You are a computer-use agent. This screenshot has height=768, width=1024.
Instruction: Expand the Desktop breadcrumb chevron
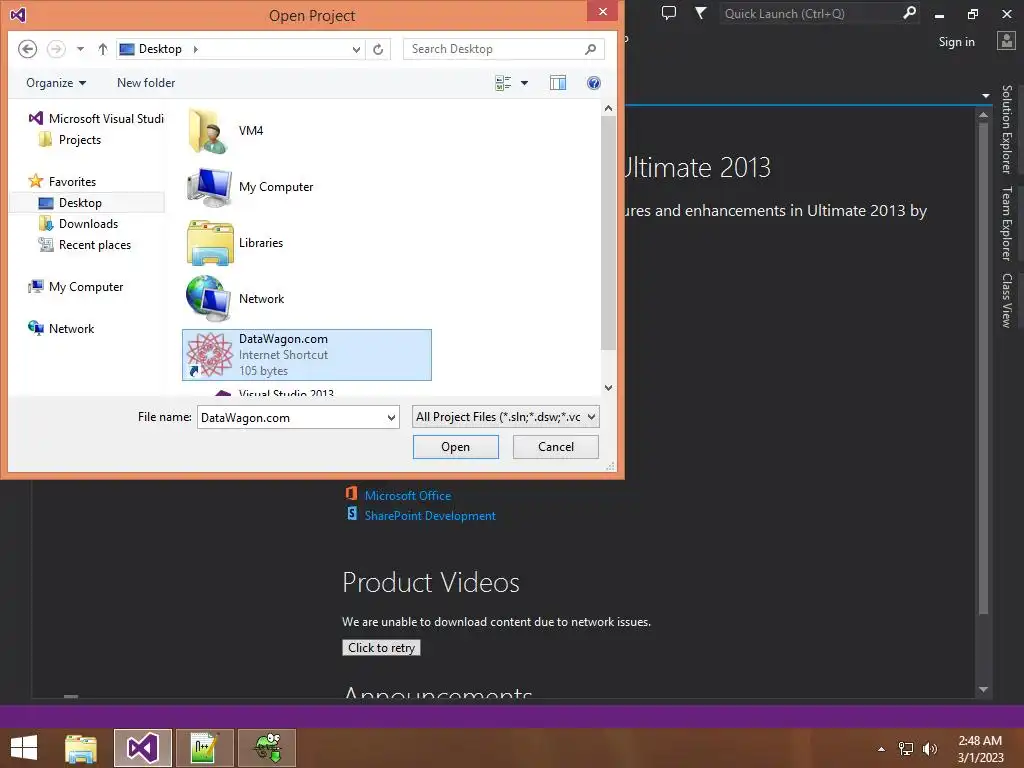[x=195, y=49]
